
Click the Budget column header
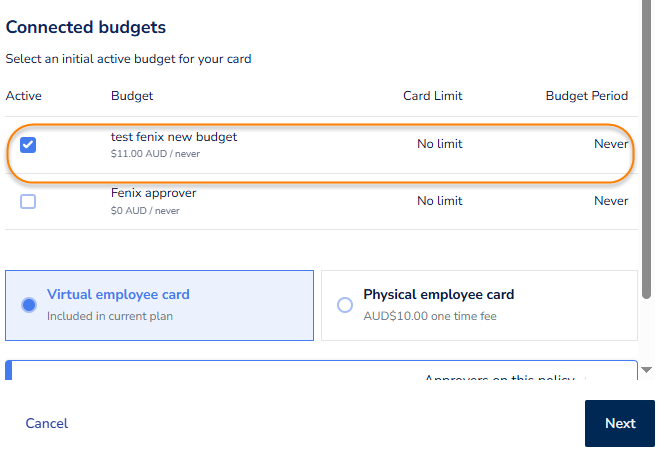(132, 96)
